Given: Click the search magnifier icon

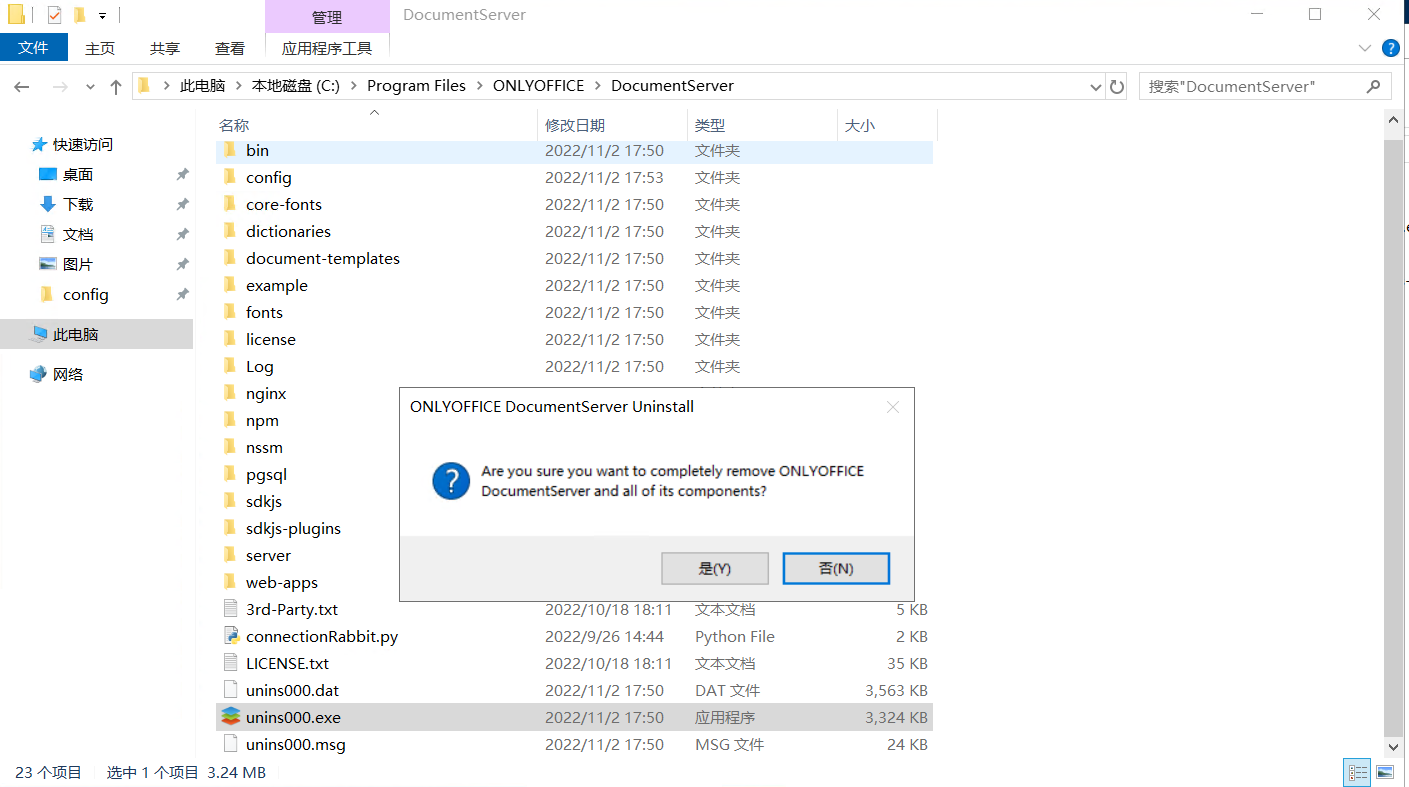Looking at the screenshot, I should click(1374, 86).
